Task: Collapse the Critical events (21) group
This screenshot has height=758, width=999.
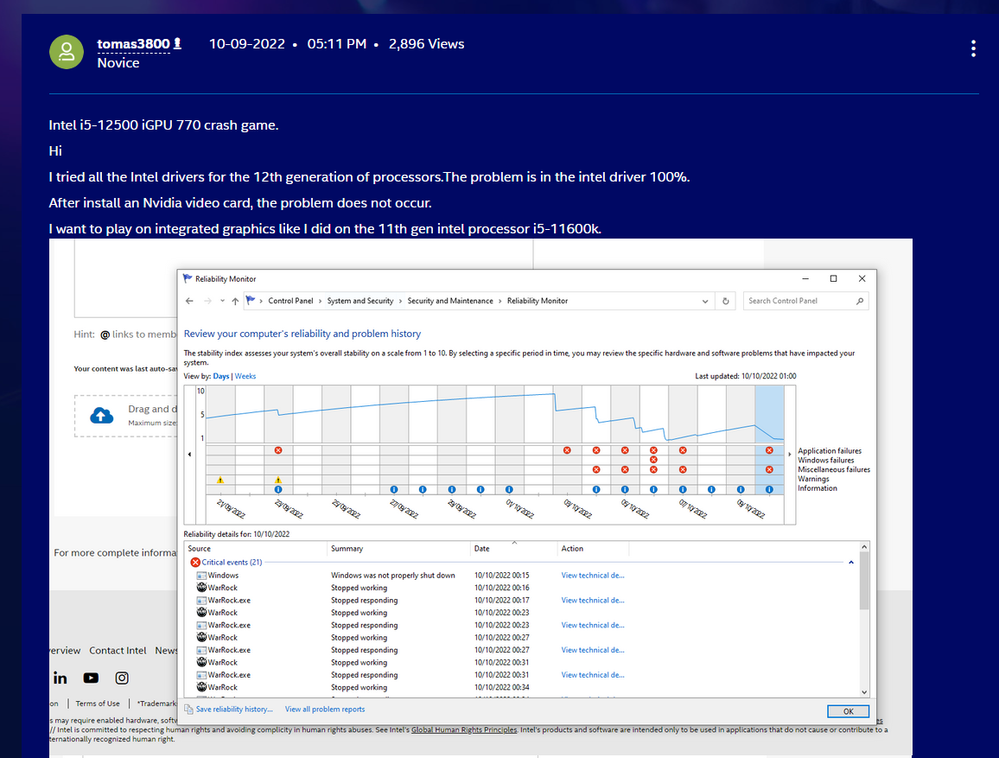Action: coord(851,562)
